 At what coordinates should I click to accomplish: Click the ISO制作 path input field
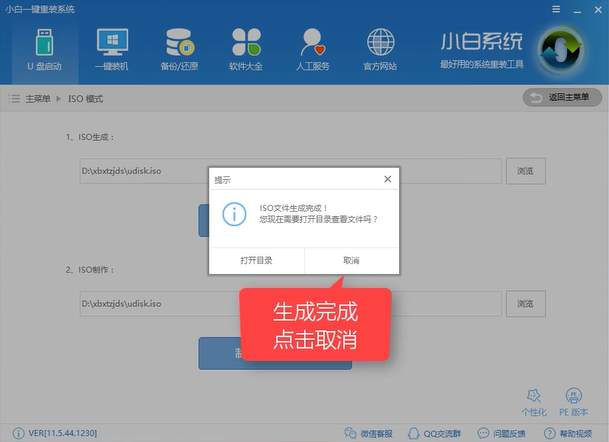pos(291,303)
